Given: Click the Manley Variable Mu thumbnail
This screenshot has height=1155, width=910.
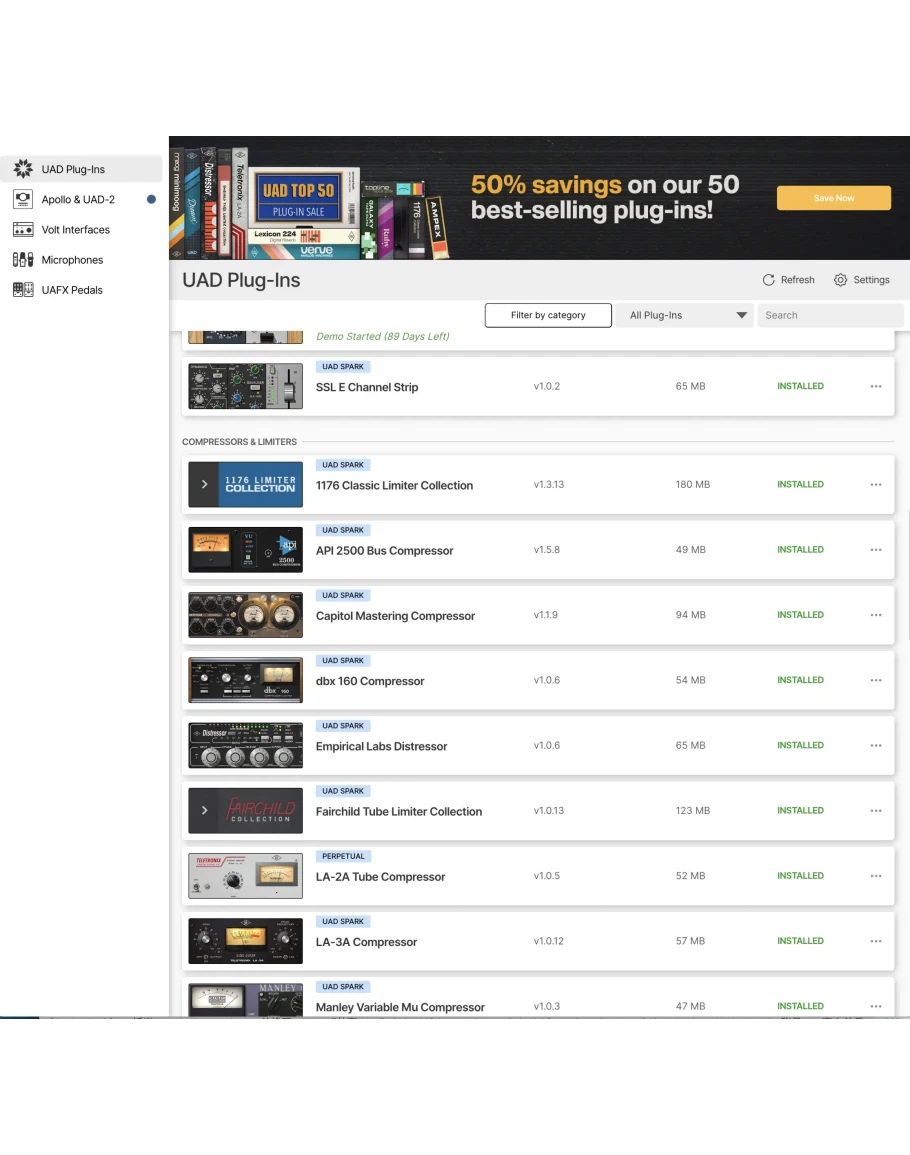Looking at the screenshot, I should click(x=245, y=1000).
